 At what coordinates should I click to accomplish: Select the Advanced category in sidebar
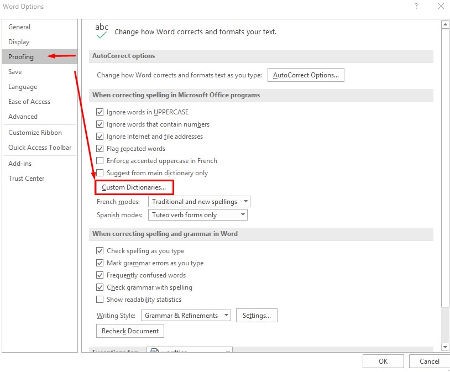click(x=23, y=116)
